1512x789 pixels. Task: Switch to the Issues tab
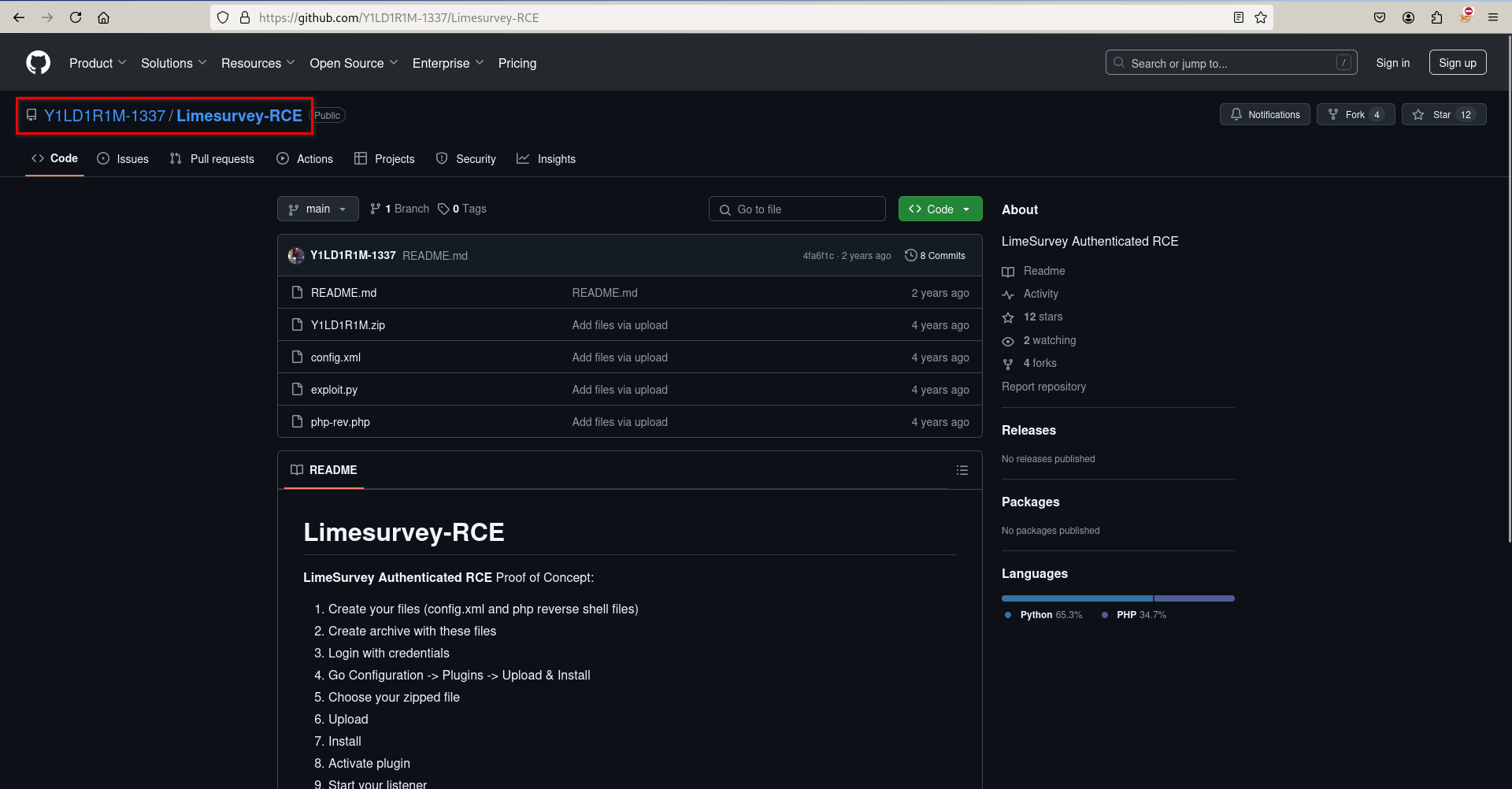[123, 159]
